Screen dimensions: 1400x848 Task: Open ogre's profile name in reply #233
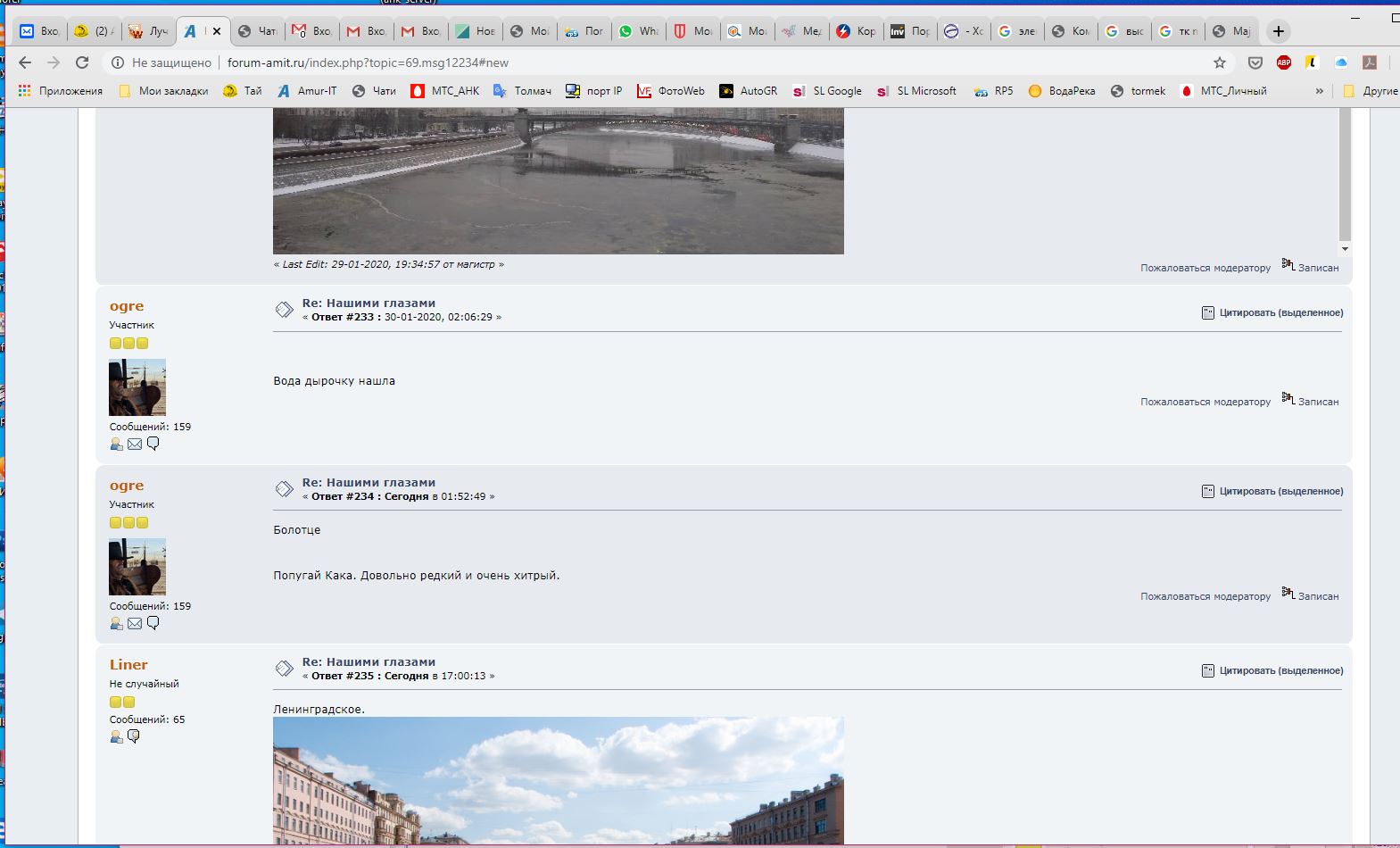pos(127,306)
